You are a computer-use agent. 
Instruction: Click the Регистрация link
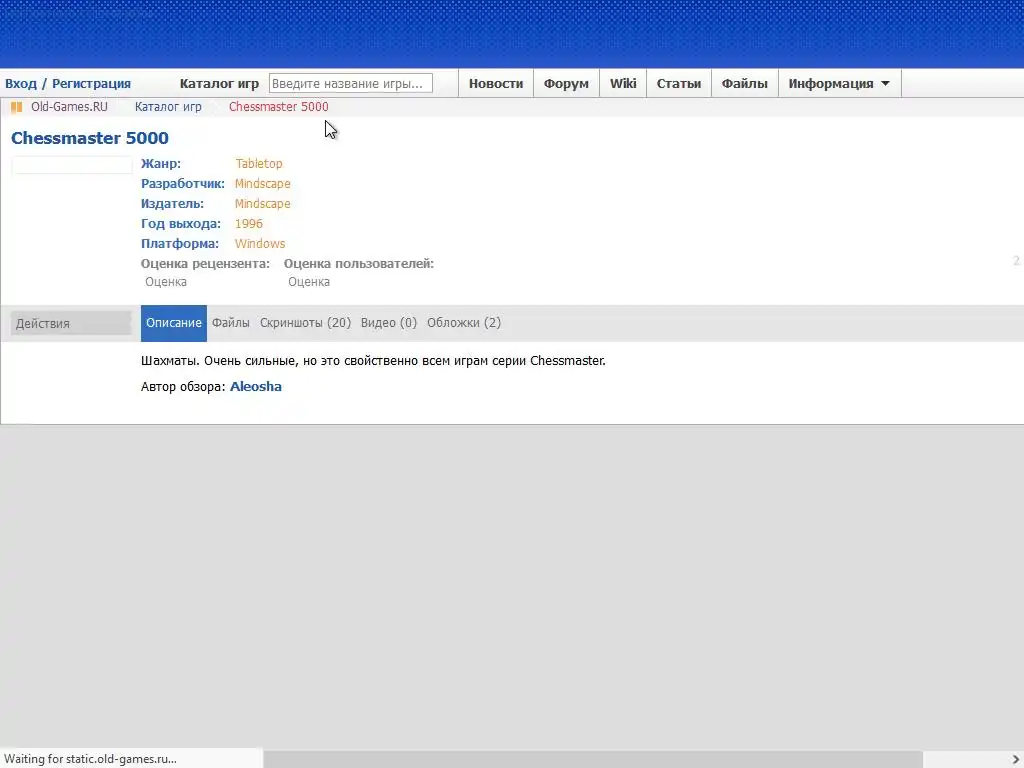coord(91,84)
